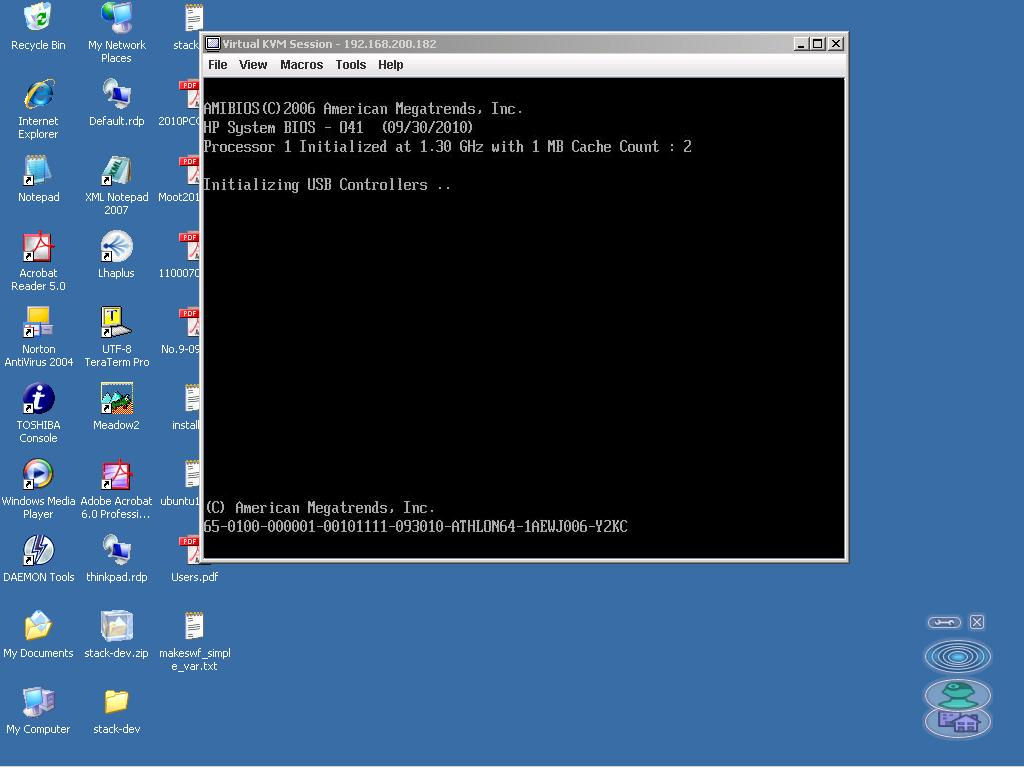
Task: Select the Acrobat Reader 5.0 shortcut
Action: point(38,247)
